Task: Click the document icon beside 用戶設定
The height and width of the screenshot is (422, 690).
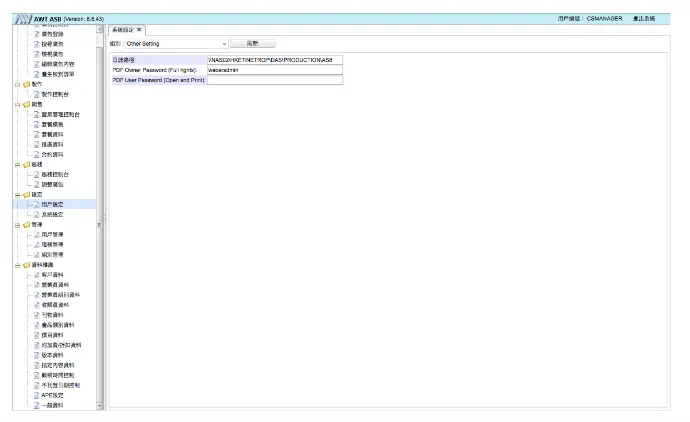Action: [36, 204]
